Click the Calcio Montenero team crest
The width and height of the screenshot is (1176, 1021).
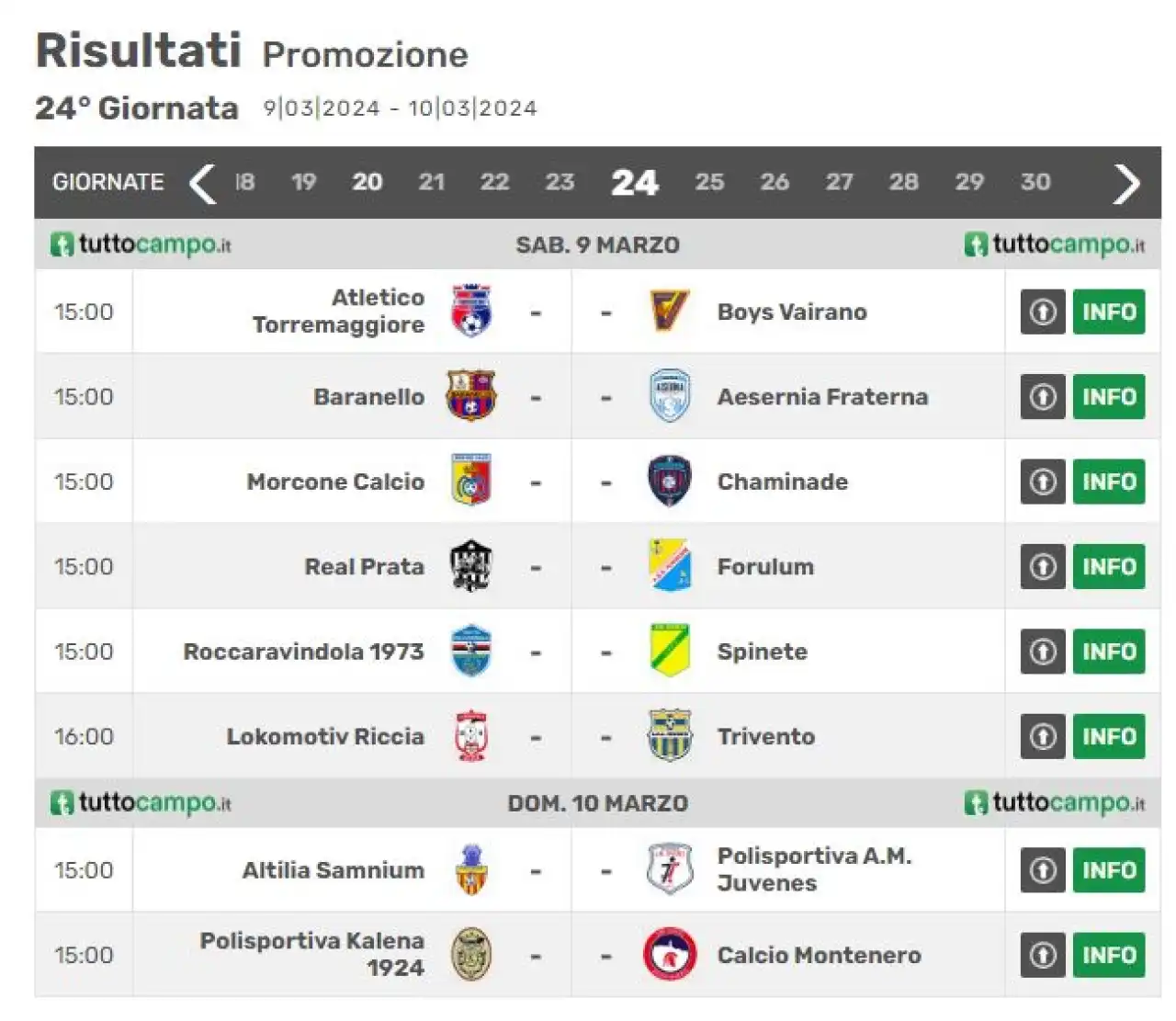click(x=669, y=955)
